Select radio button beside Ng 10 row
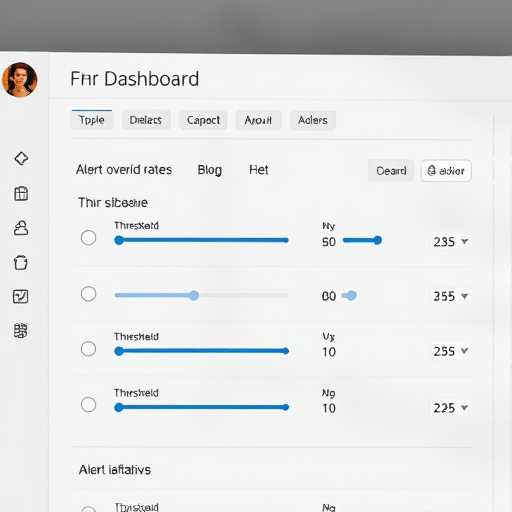 click(x=88, y=405)
